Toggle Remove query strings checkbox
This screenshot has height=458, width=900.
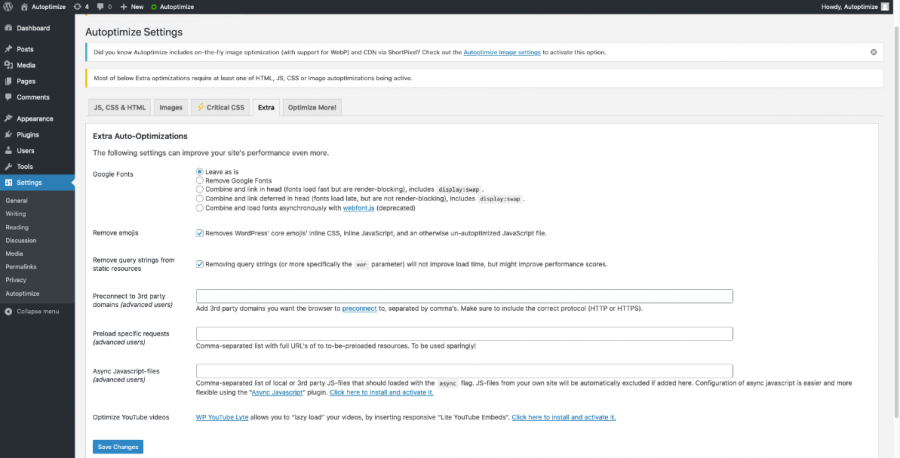click(x=200, y=264)
